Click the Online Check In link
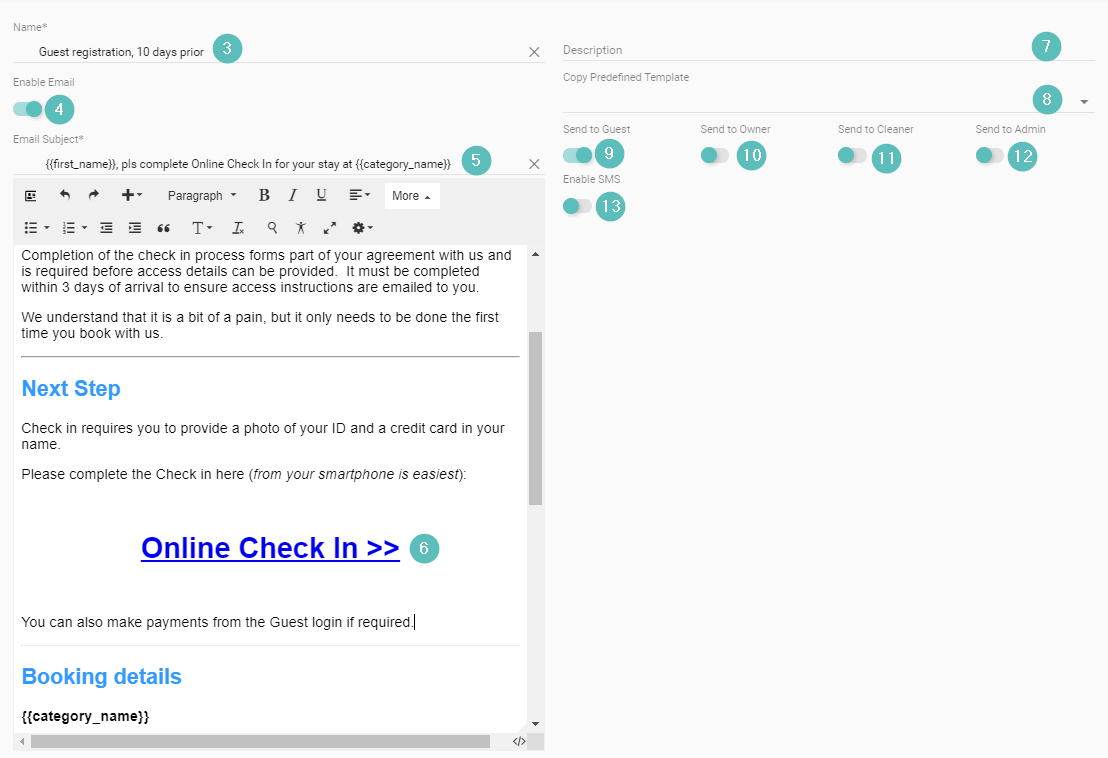Image resolution: width=1108 pixels, height=758 pixels. coord(270,548)
